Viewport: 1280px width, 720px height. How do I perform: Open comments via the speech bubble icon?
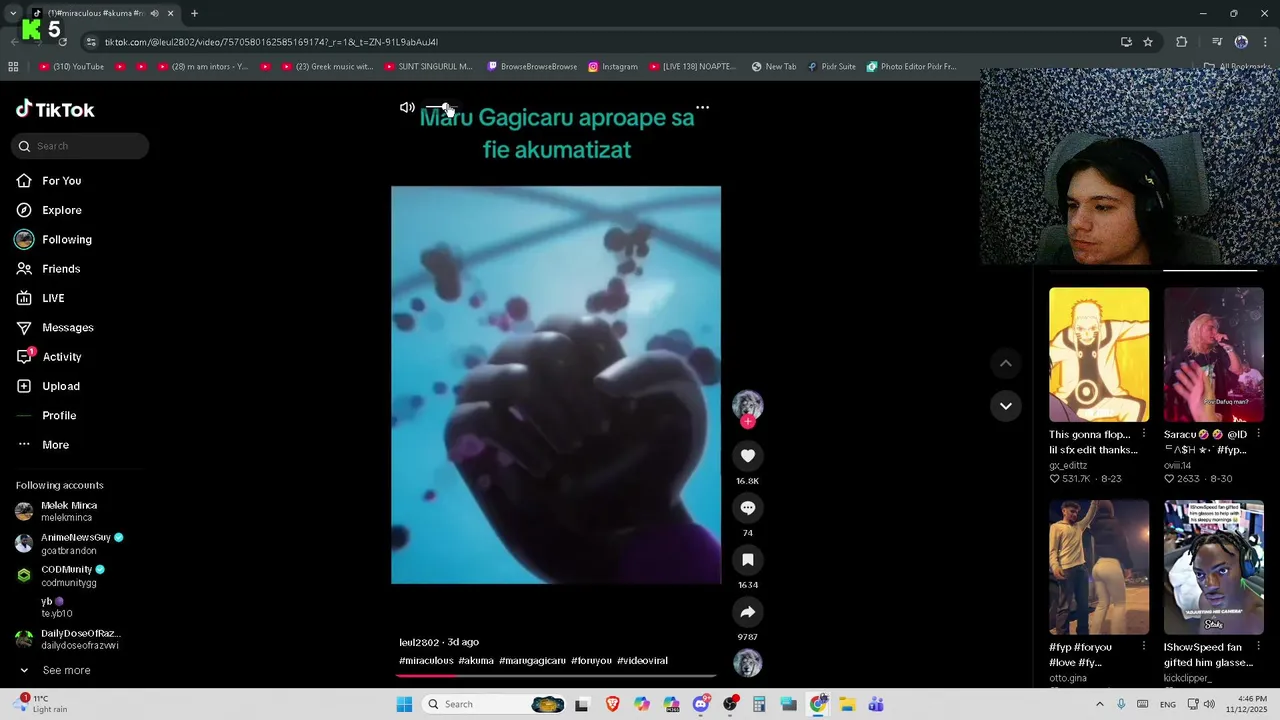(747, 508)
